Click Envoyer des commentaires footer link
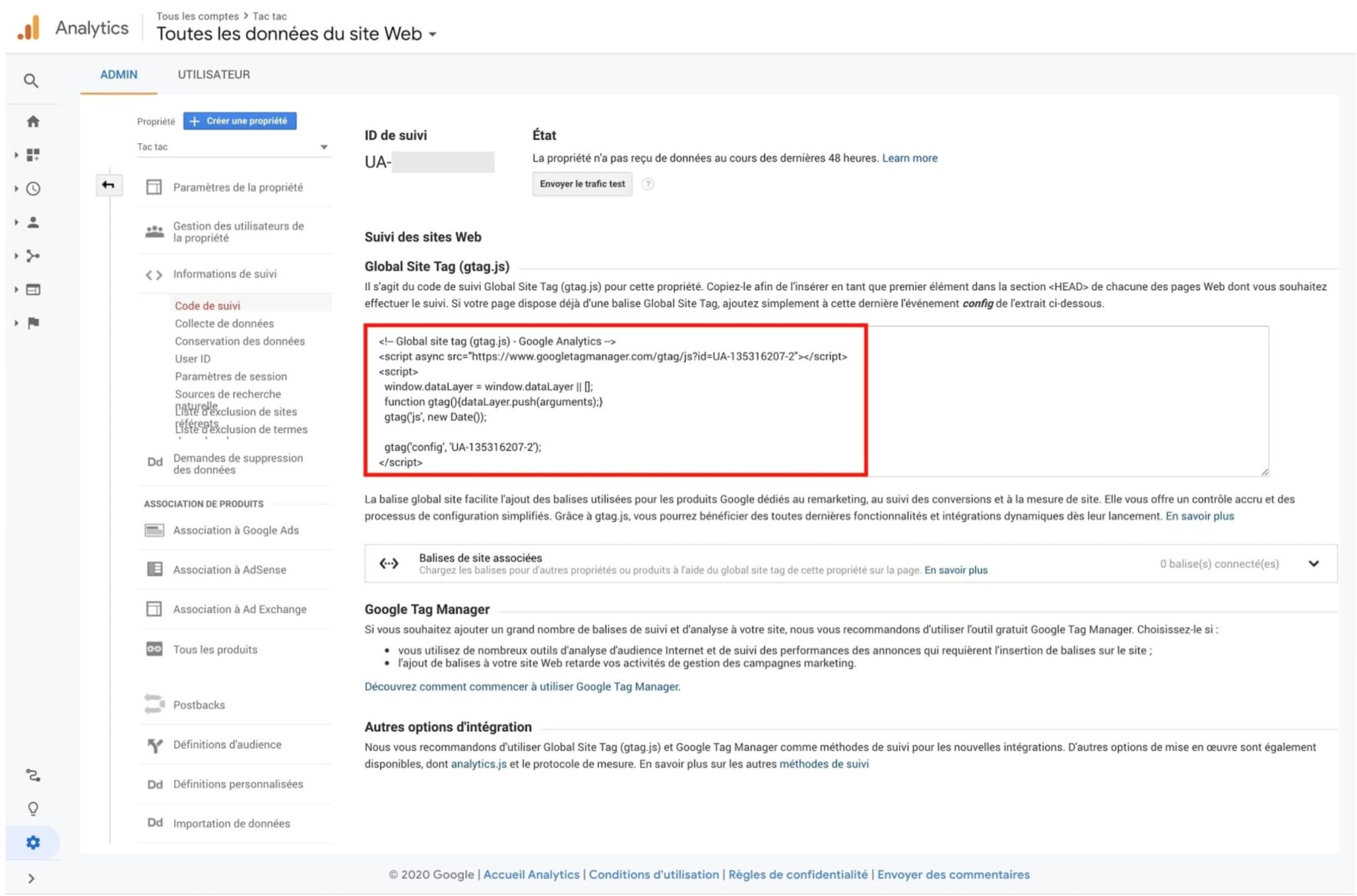The image size is (1357, 896). (953, 874)
